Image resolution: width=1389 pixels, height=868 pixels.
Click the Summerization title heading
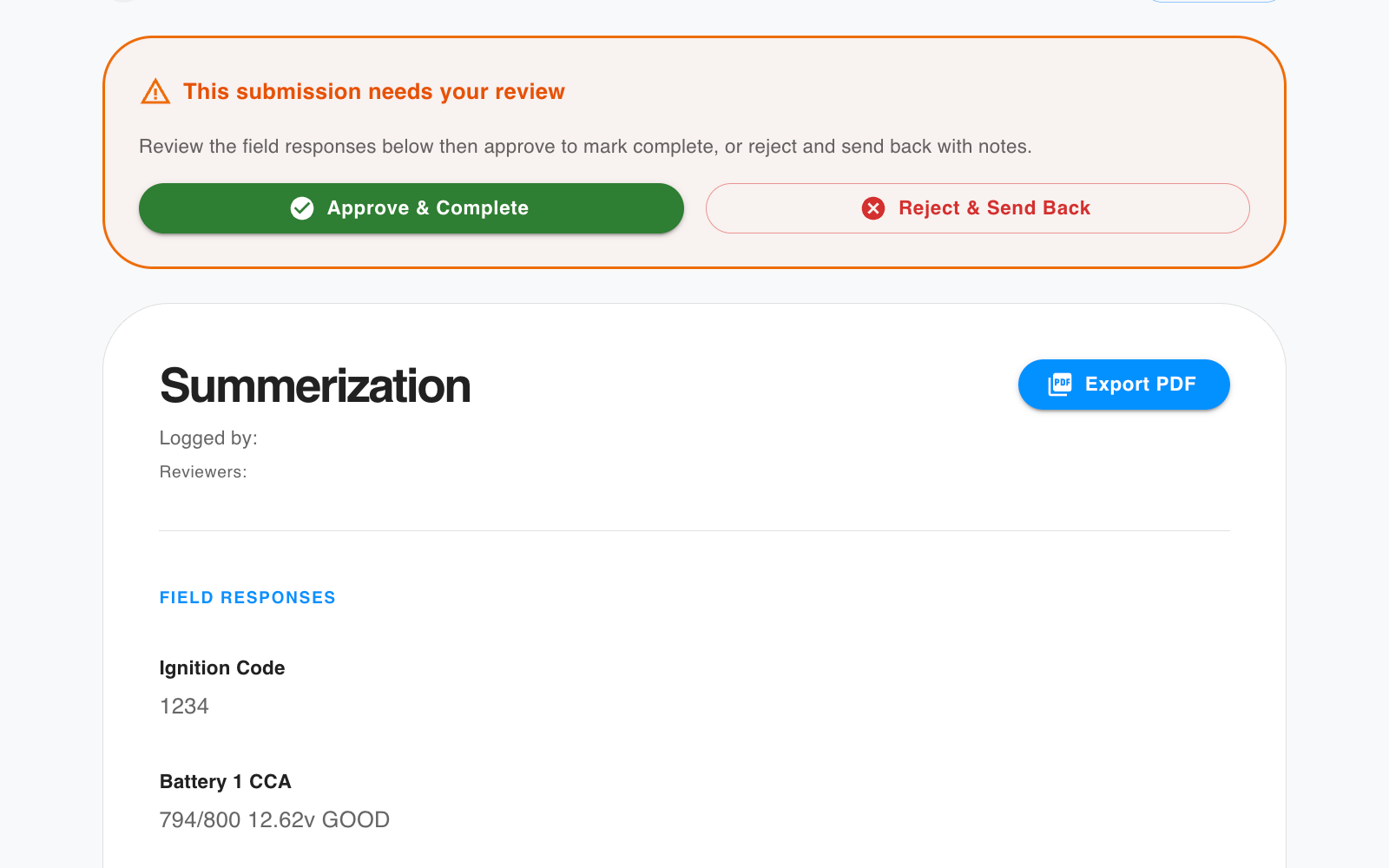314,385
